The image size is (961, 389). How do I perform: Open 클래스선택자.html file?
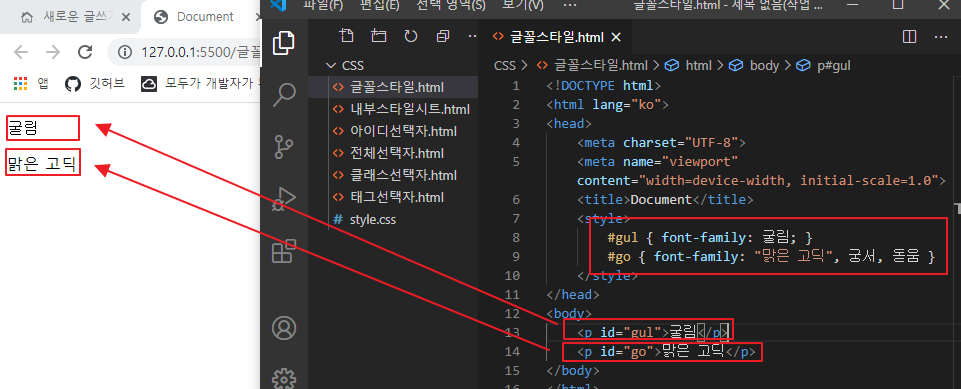(393, 175)
